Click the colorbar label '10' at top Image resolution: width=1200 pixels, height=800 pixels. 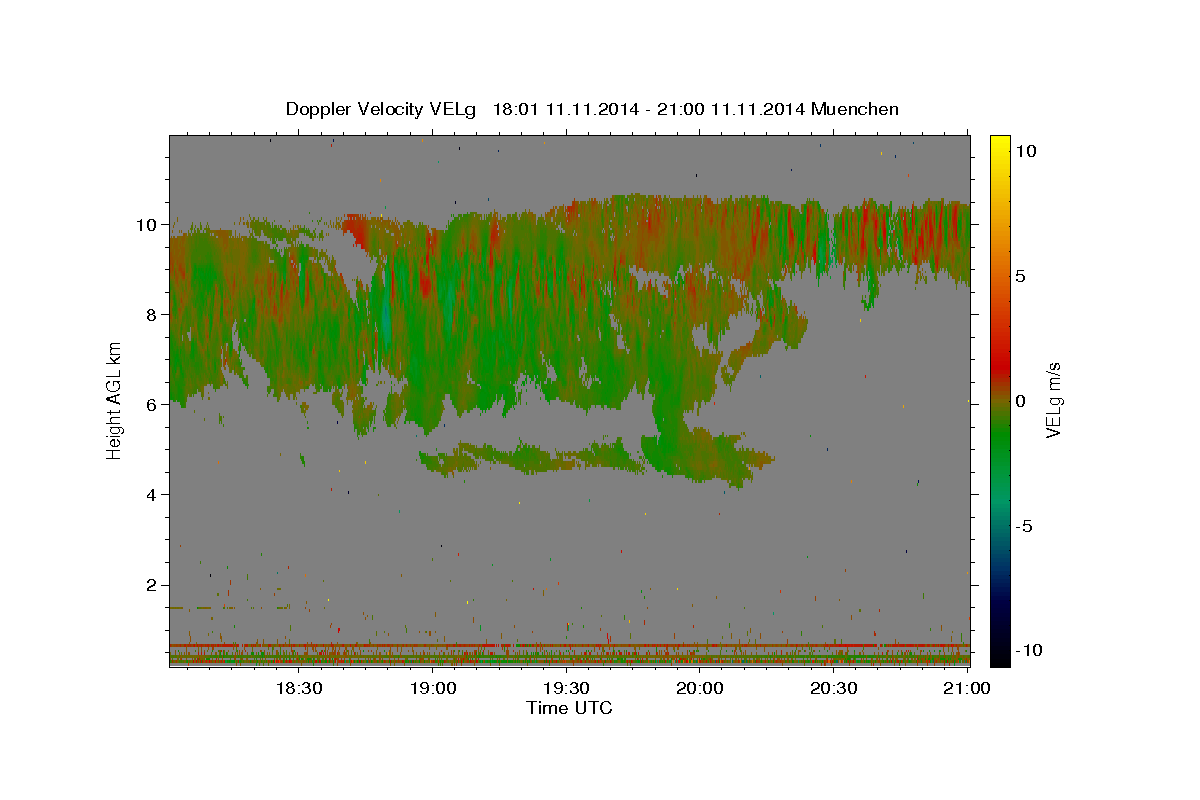1025,151
